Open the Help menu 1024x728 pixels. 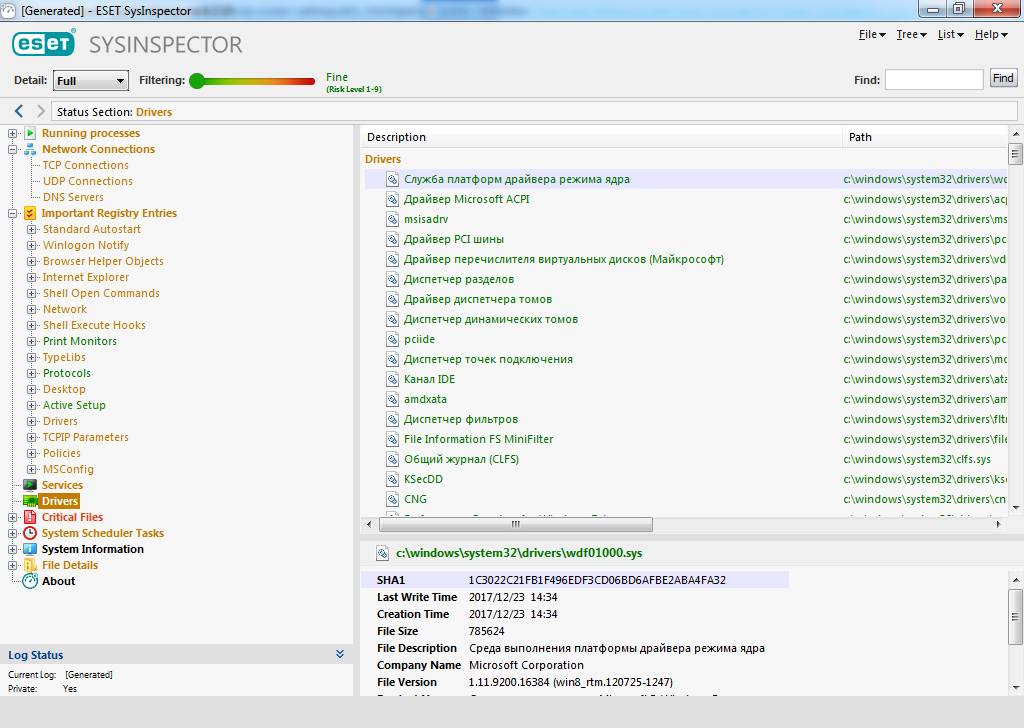click(x=990, y=35)
